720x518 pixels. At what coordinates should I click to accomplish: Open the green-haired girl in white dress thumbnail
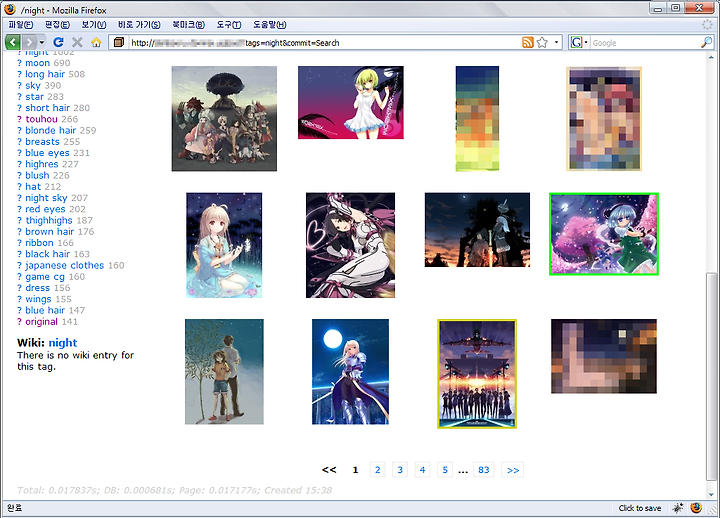coord(351,102)
